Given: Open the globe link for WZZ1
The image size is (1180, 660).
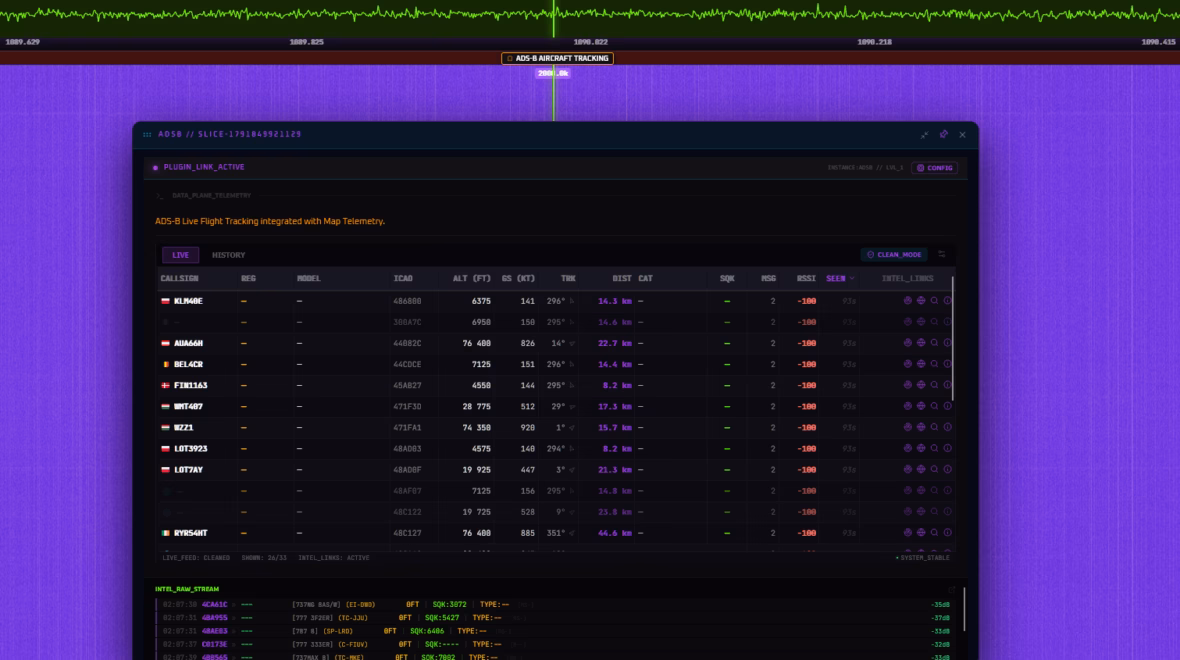Looking at the screenshot, I should point(921,427).
